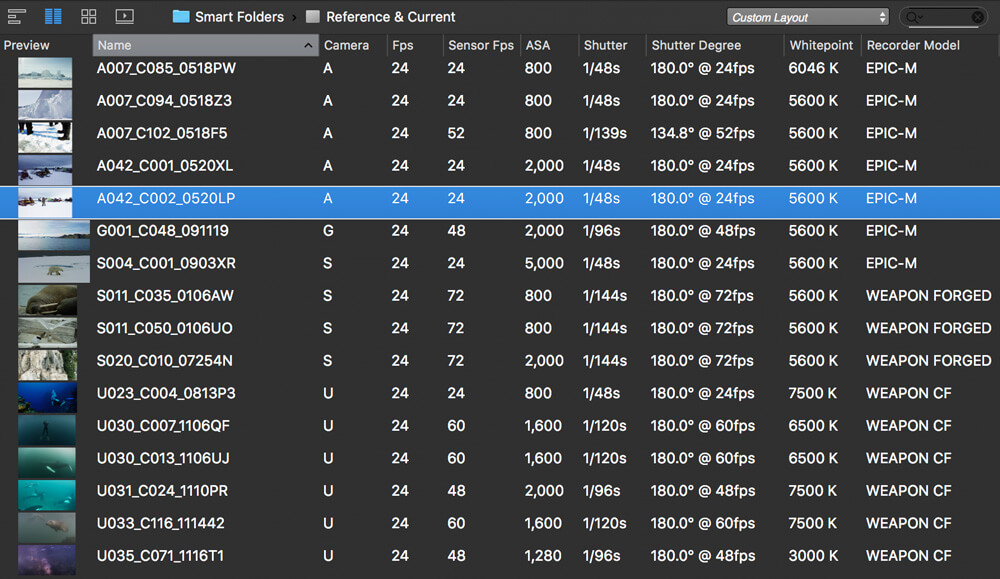Screen dimensions: 1000x579
Task: Select clip name U030_C013_1106UJ
Action: coord(163,458)
